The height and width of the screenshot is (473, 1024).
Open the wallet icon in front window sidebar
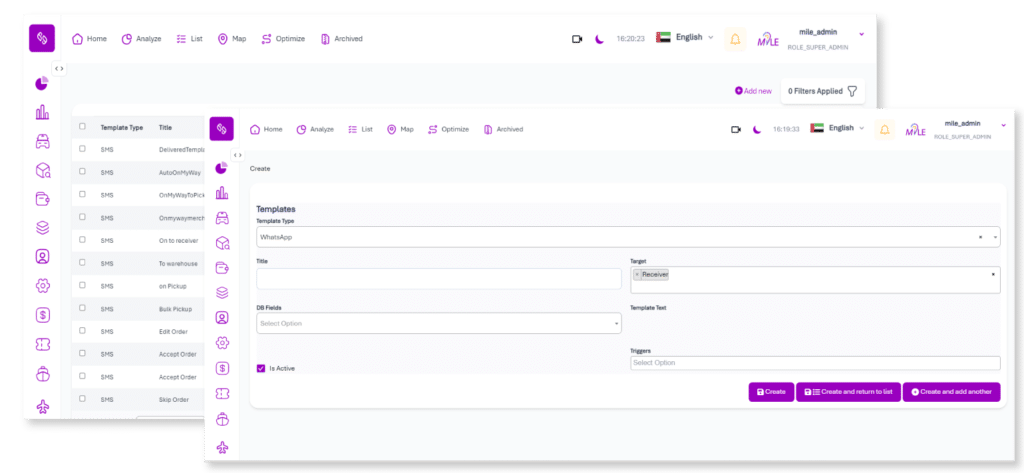click(x=222, y=268)
